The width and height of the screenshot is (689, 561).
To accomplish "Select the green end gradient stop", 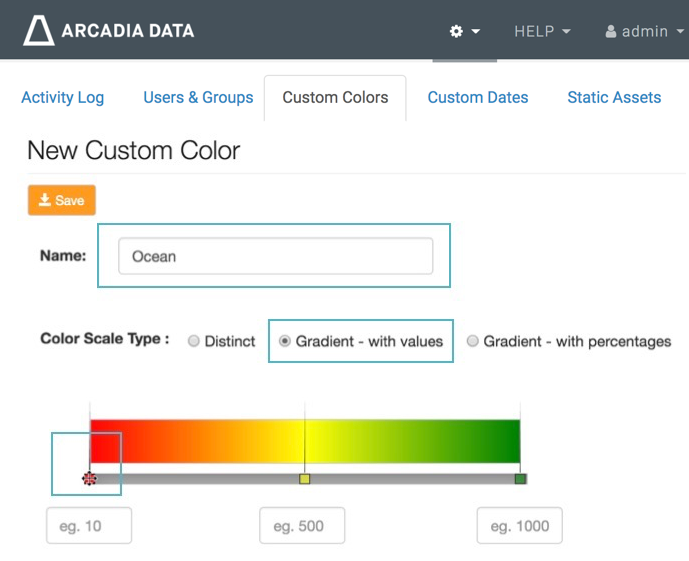I will tap(520, 479).
